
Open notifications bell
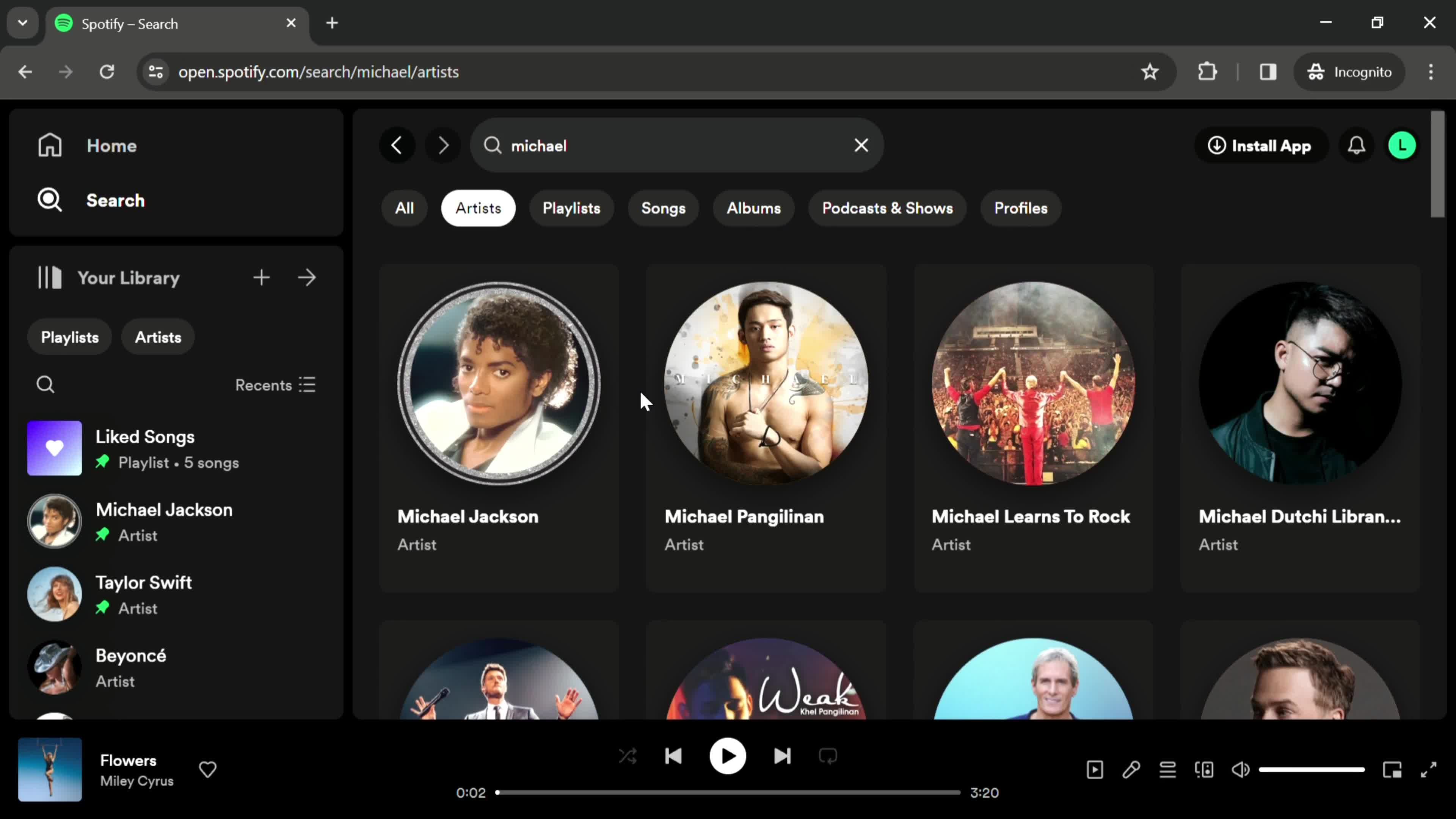[1357, 145]
